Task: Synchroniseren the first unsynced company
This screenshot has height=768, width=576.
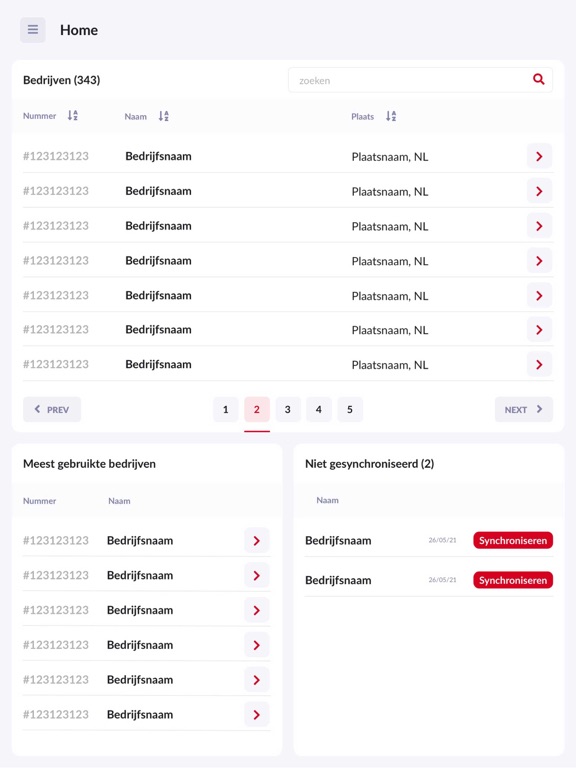Action: [513, 540]
